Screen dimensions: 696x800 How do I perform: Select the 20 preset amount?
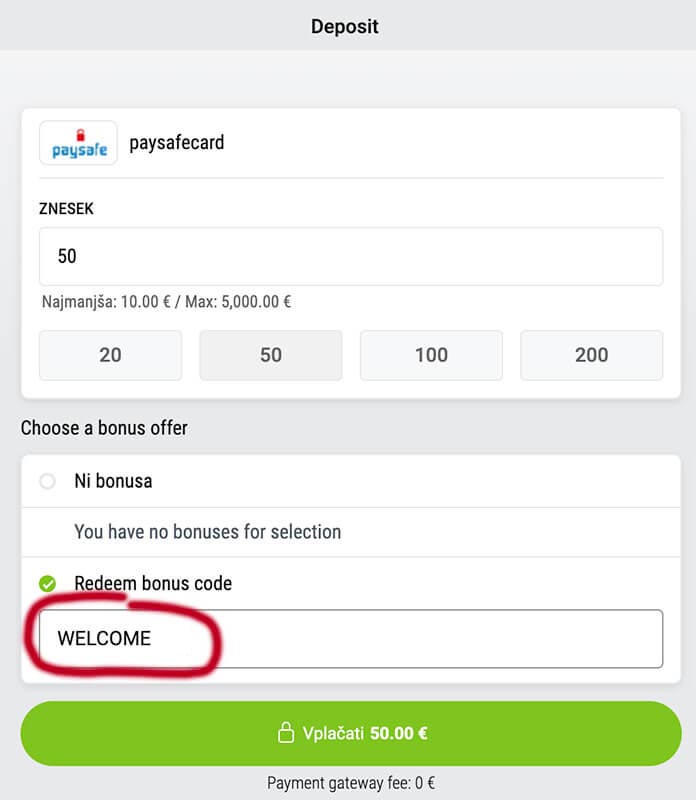tap(110, 355)
